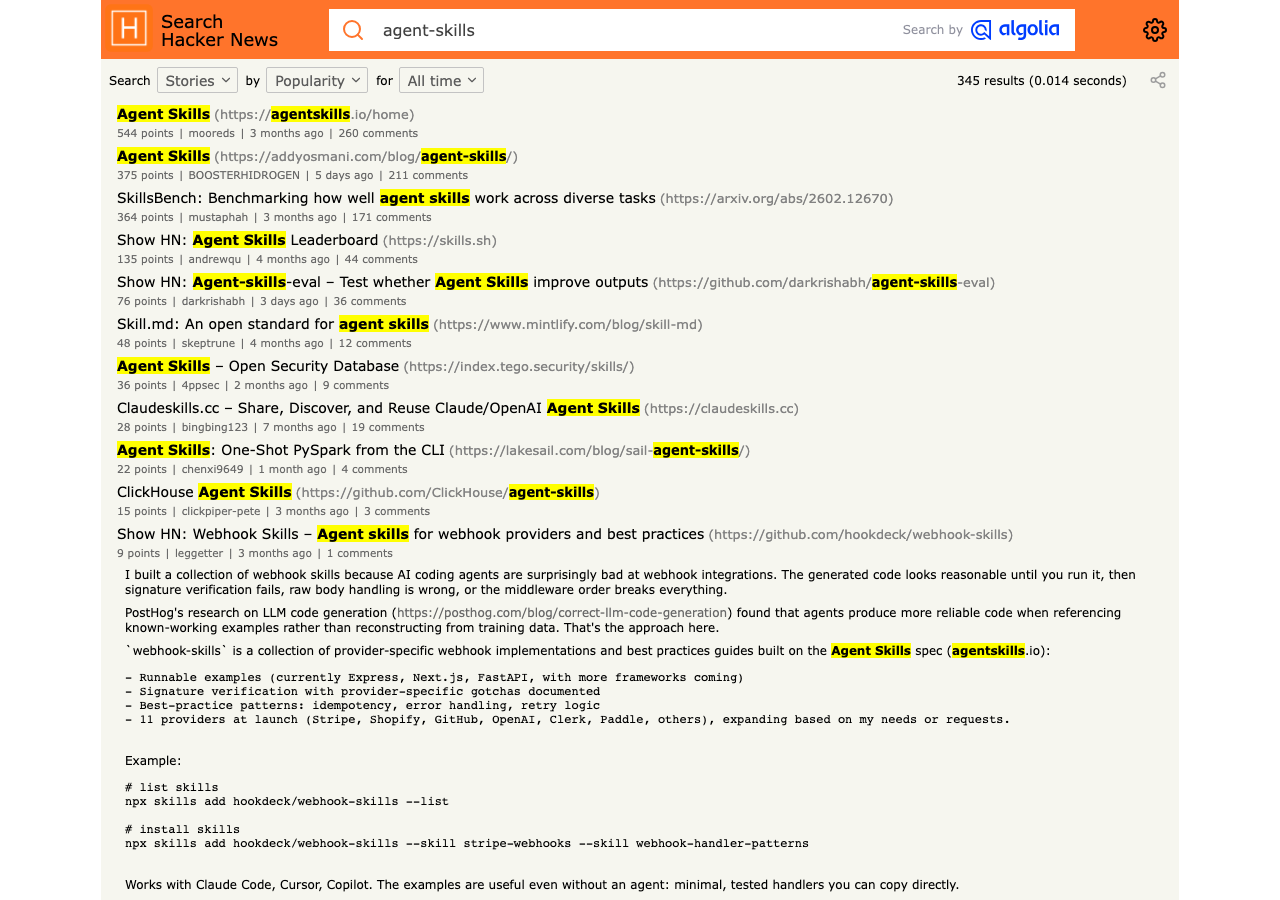Open the Popularity sort dropdown
The height and width of the screenshot is (900, 1280).
pyautogui.click(x=317, y=80)
